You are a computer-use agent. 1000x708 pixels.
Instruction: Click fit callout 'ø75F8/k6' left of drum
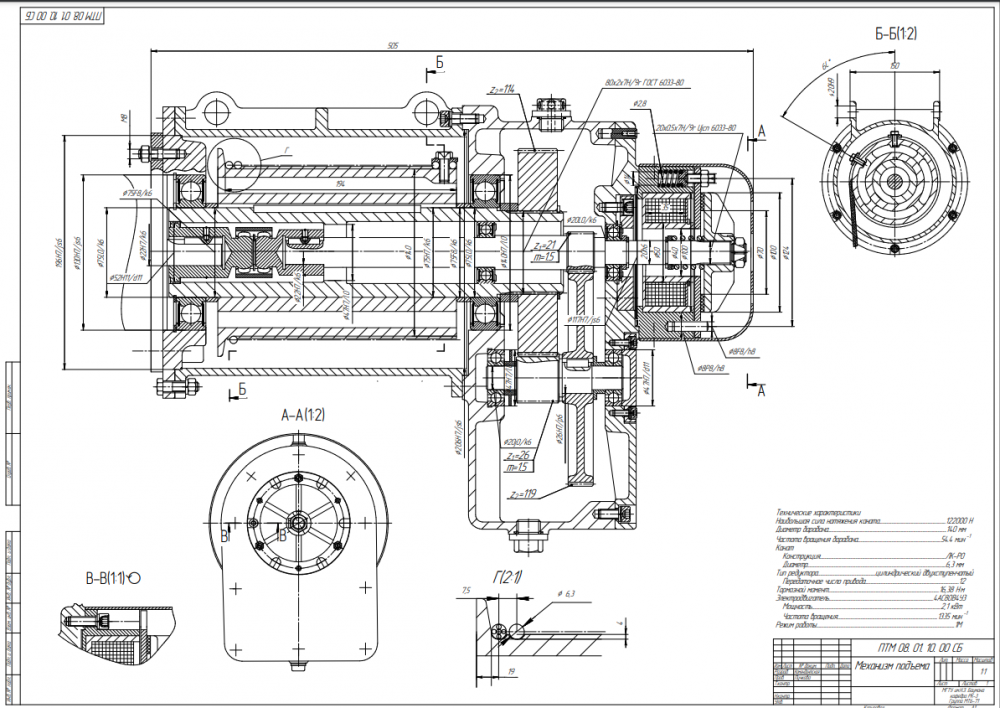click(x=138, y=193)
